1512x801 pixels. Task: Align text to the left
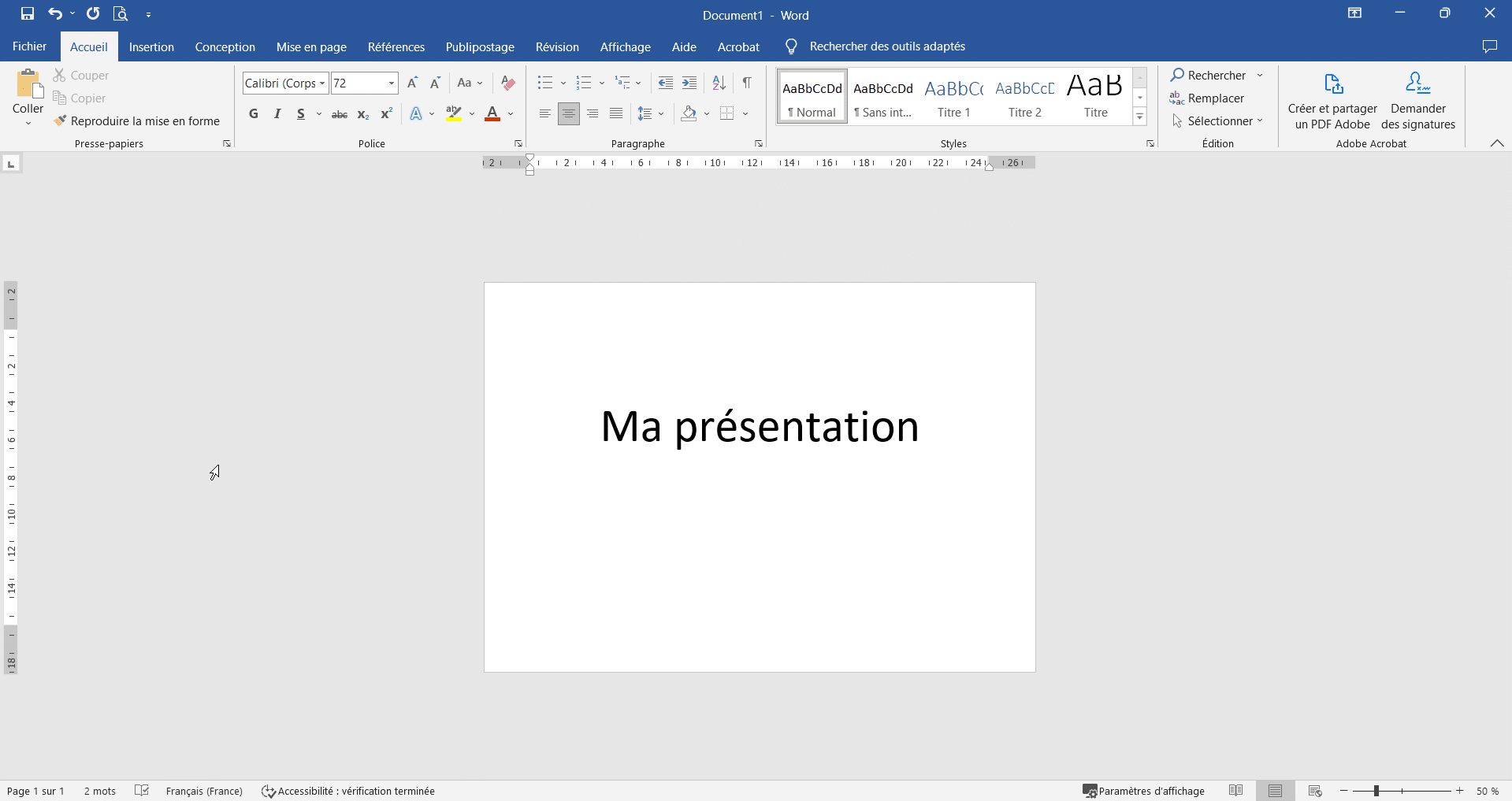click(544, 114)
